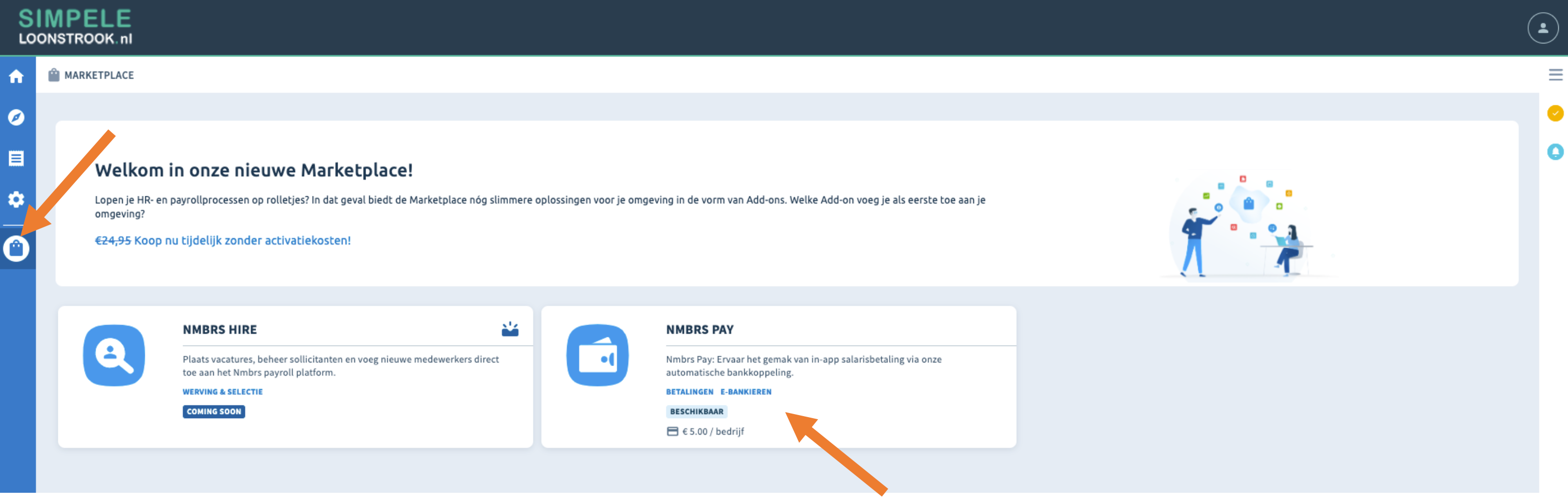Expand the hamburger menu at top right
Viewport: 1568px width, 503px height.
(x=1555, y=75)
